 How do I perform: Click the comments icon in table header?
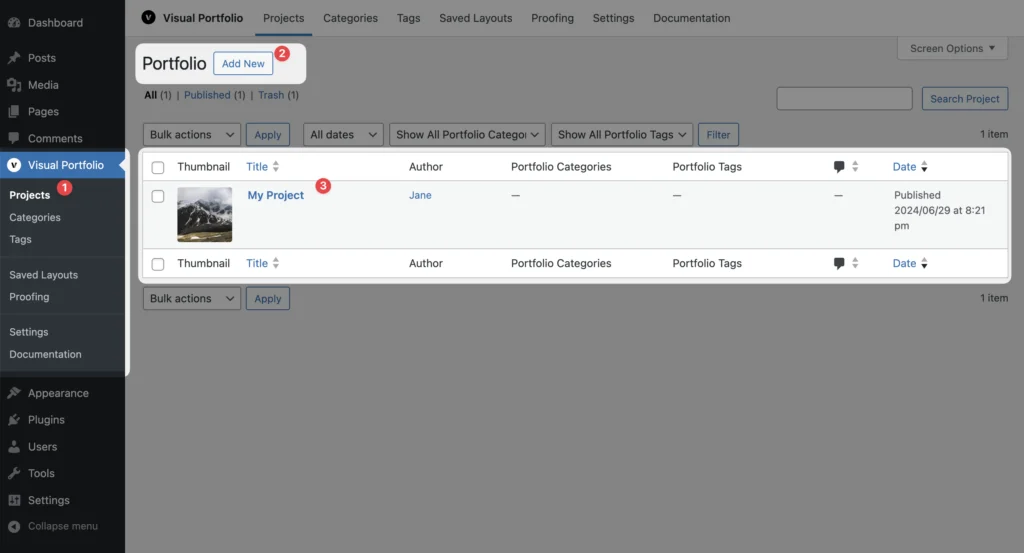pyautogui.click(x=839, y=166)
